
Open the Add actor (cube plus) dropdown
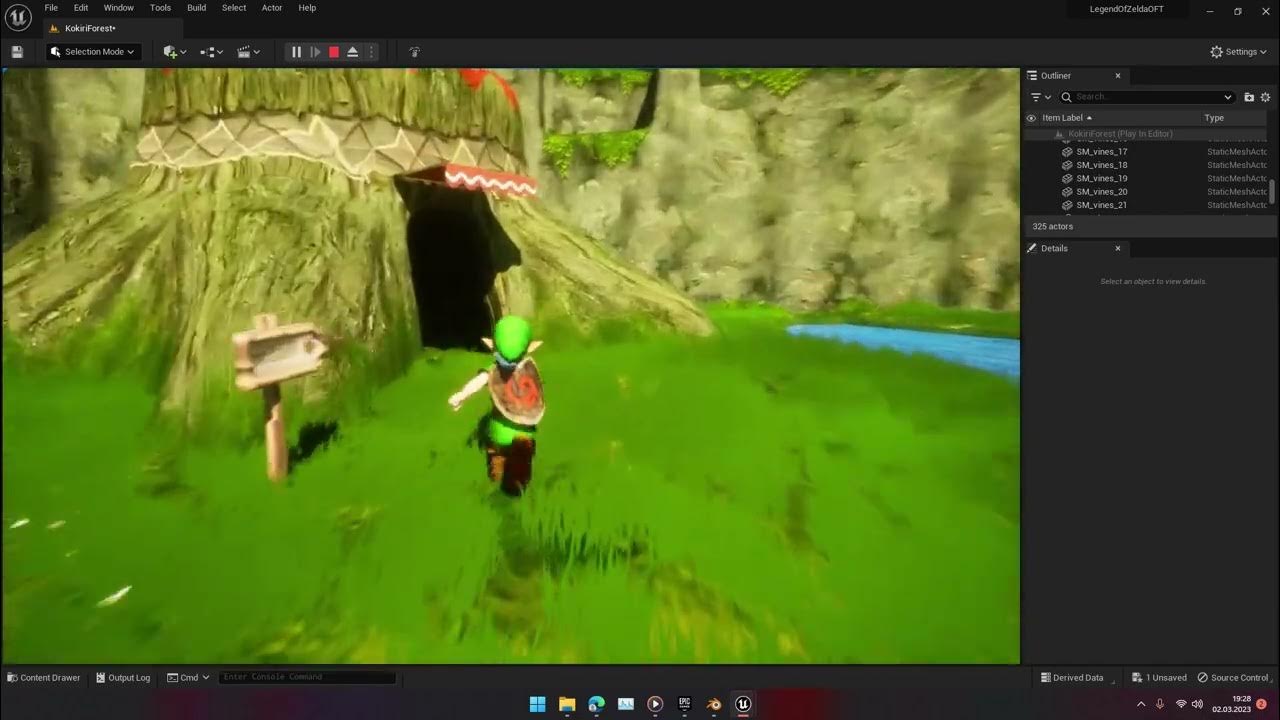pos(175,52)
